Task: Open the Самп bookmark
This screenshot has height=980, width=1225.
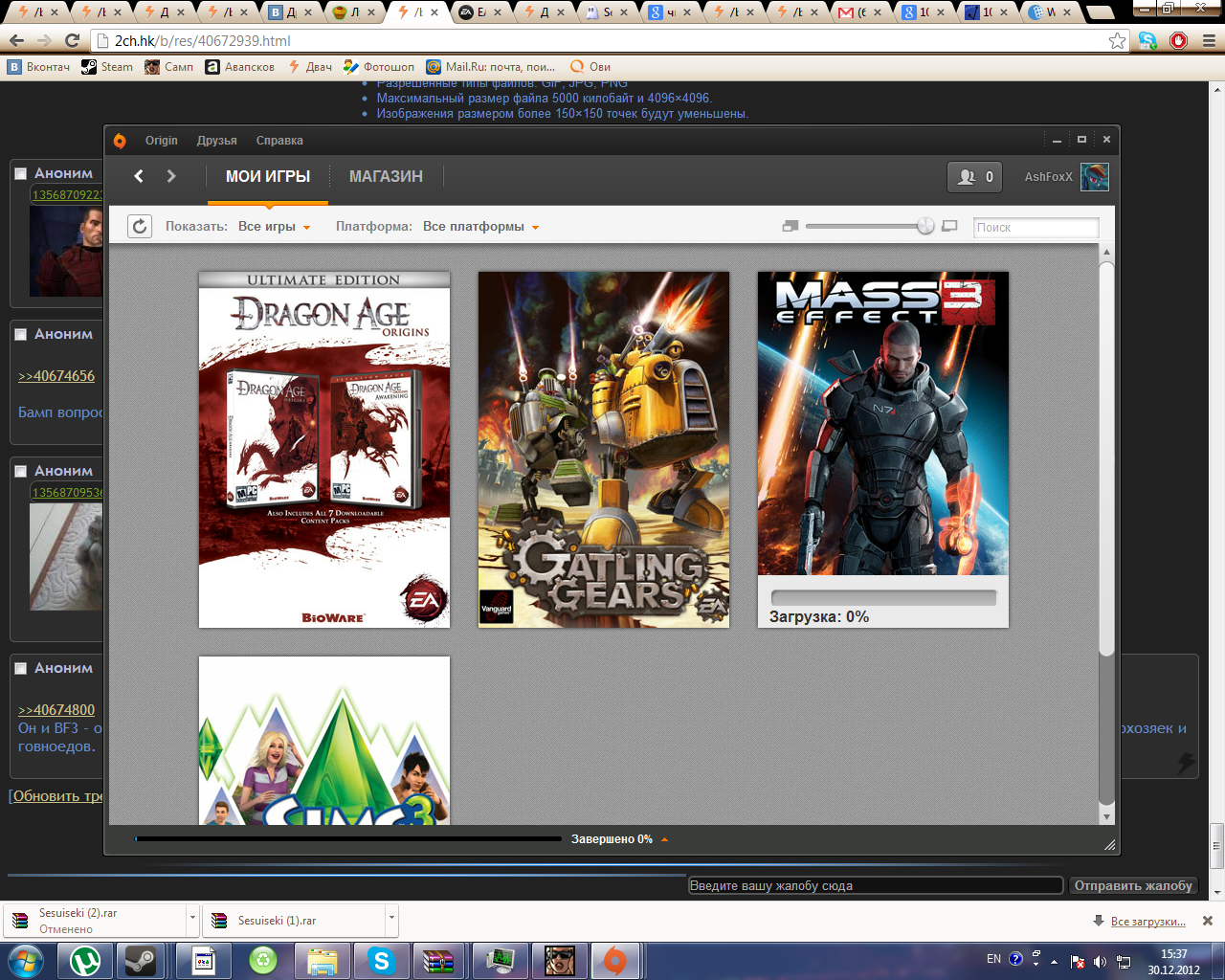Action: pyautogui.click(x=169, y=67)
